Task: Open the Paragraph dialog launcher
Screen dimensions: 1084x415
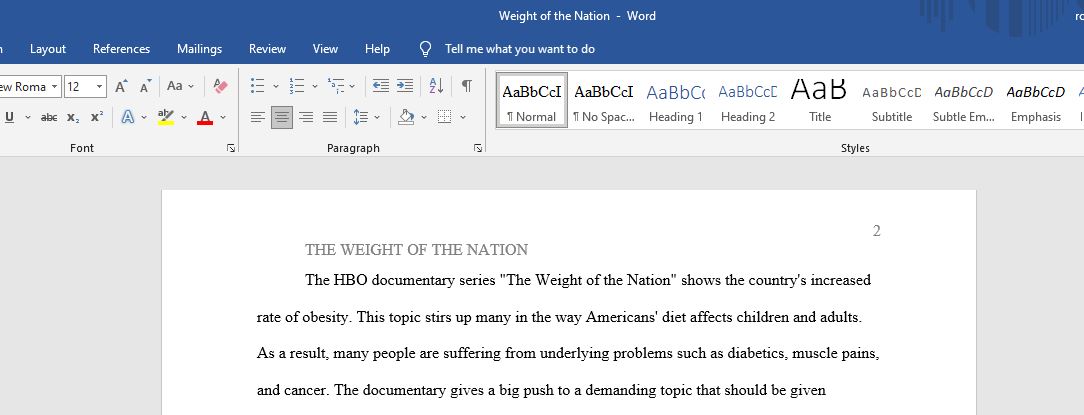Action: pyautogui.click(x=478, y=148)
